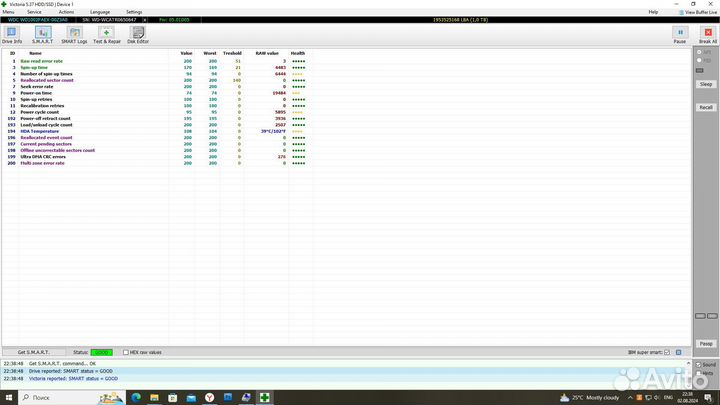Open the Service menu

[x=34, y=12]
